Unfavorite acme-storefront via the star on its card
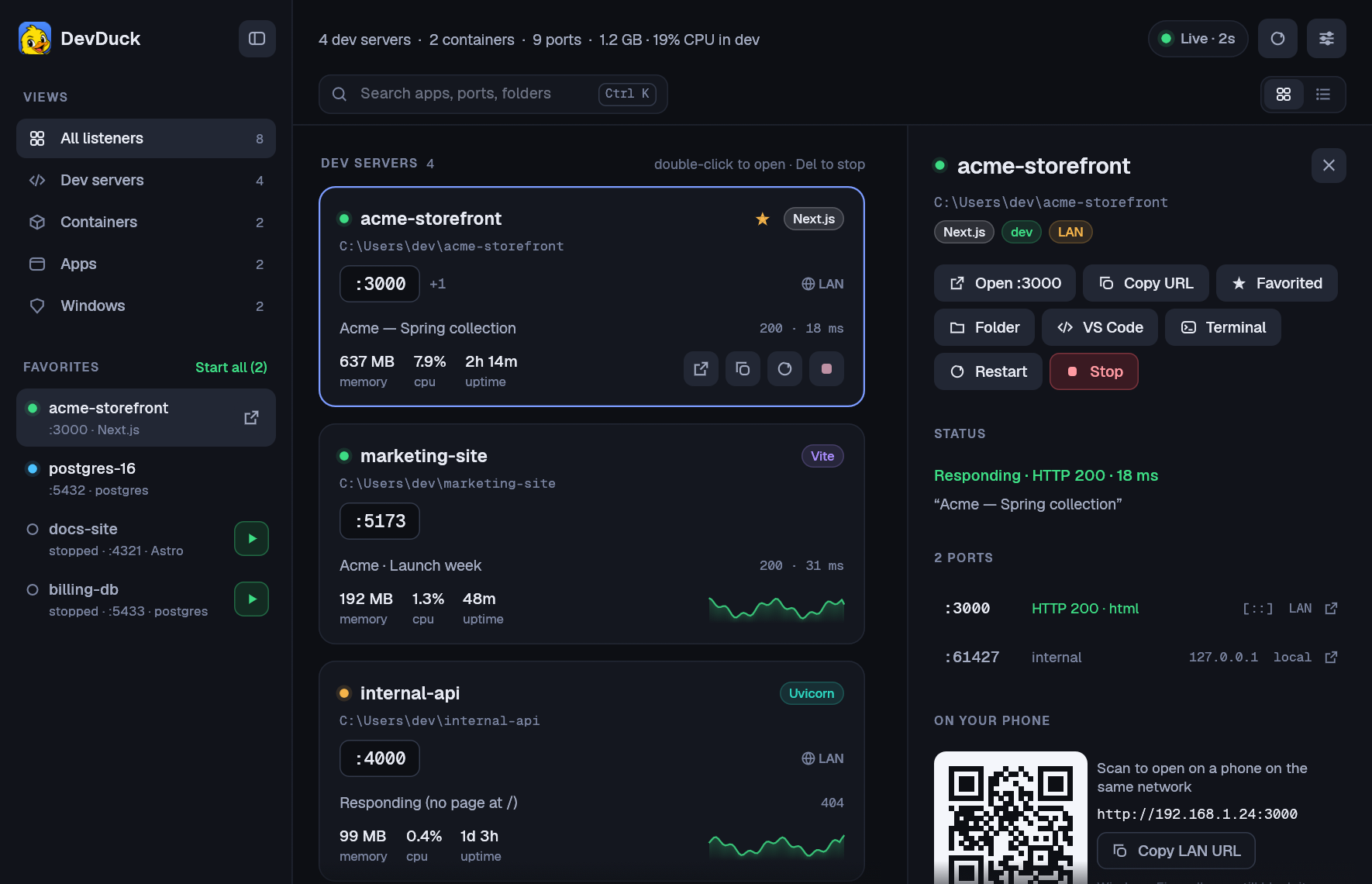Image resolution: width=1372 pixels, height=884 pixels. pyautogui.click(x=763, y=219)
